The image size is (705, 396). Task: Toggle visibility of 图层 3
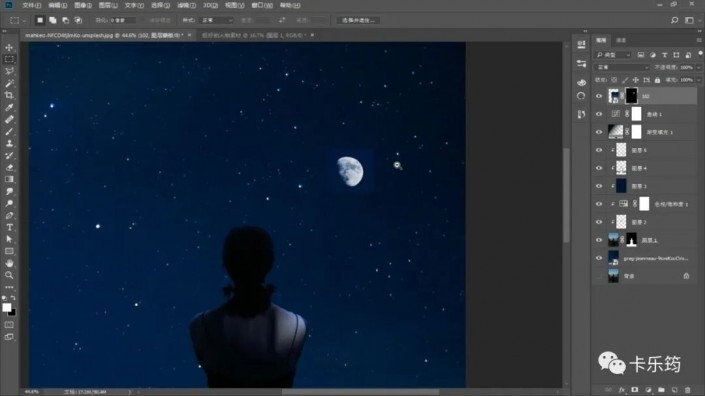coord(599,186)
